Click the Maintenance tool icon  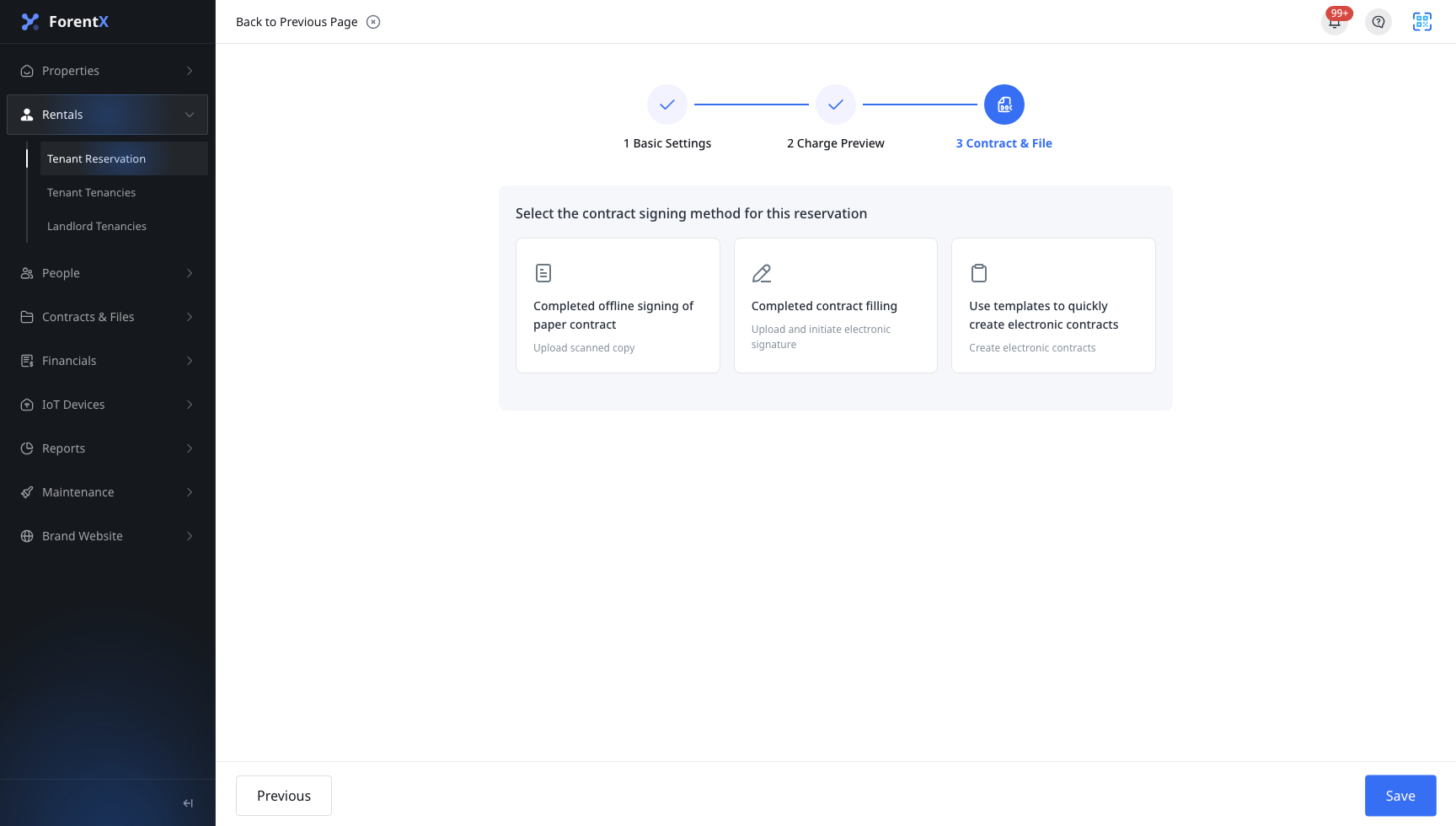27,492
